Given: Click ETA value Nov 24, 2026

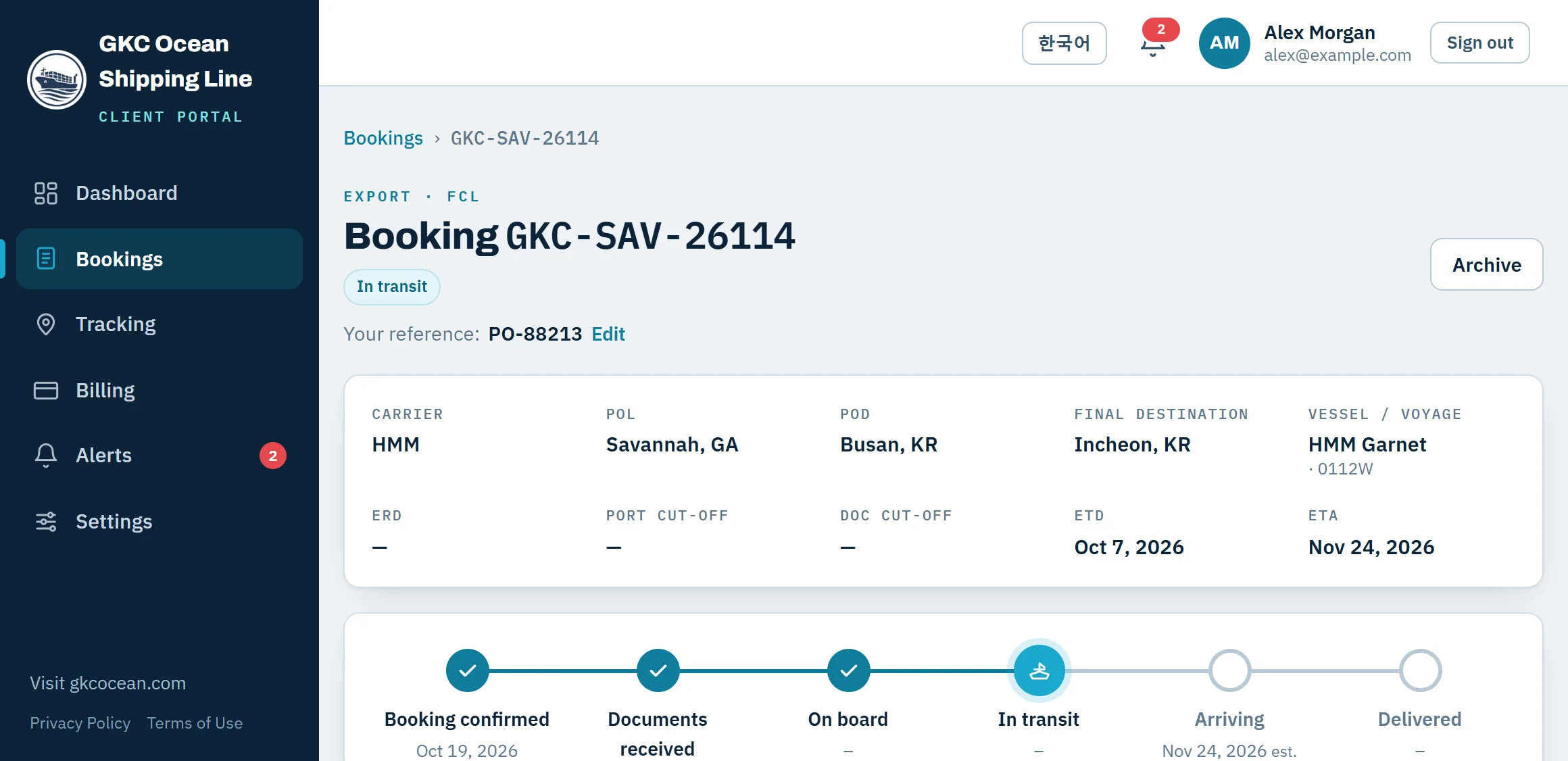Looking at the screenshot, I should (1371, 547).
